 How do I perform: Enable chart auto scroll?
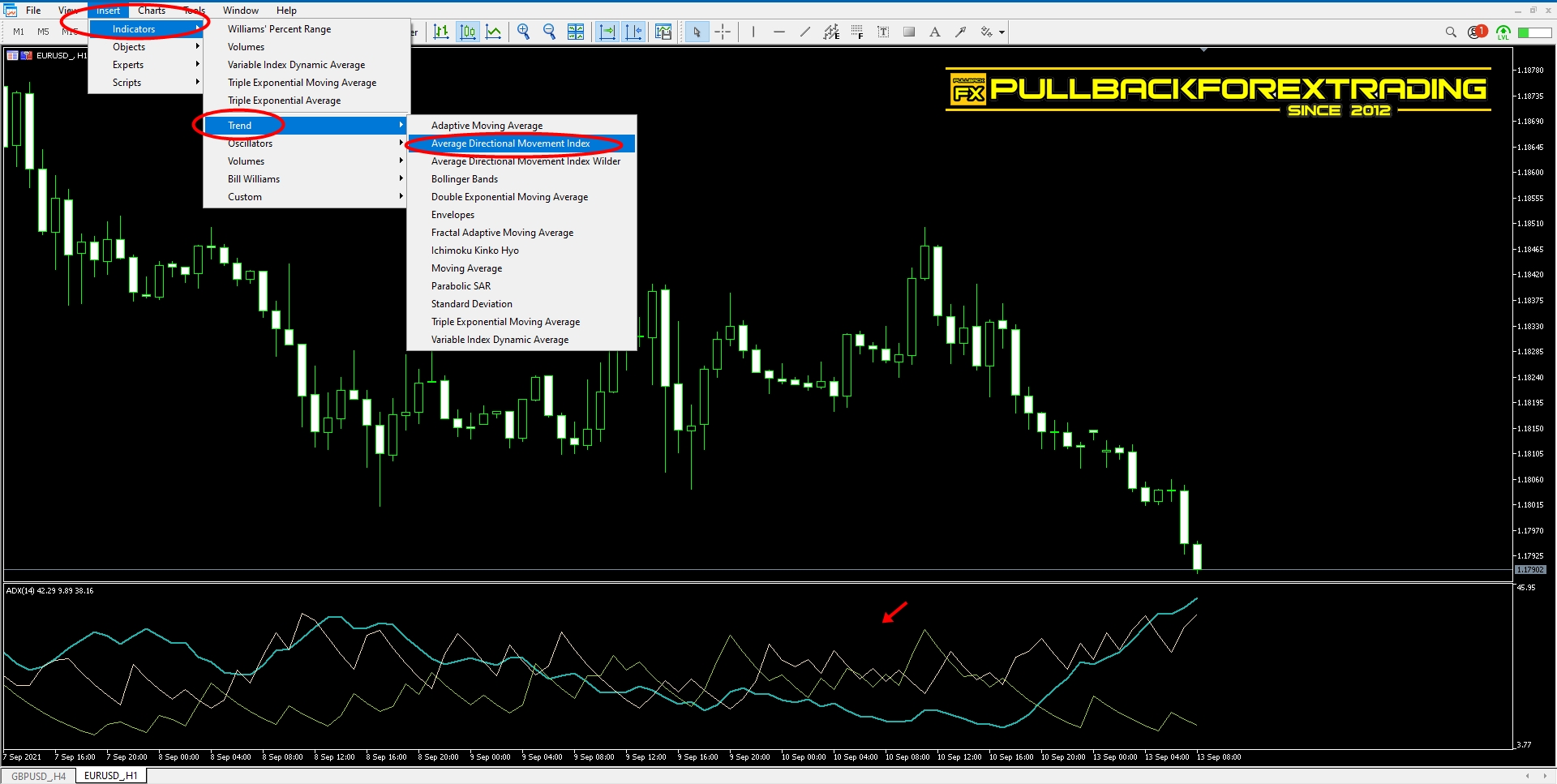pos(607,32)
